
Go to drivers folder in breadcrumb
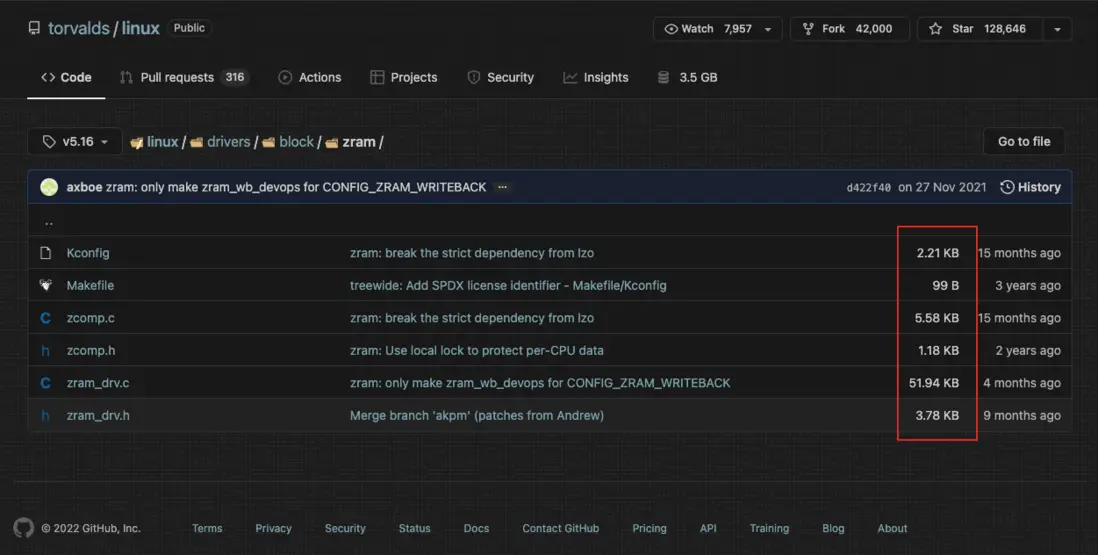pyautogui.click(x=228, y=142)
